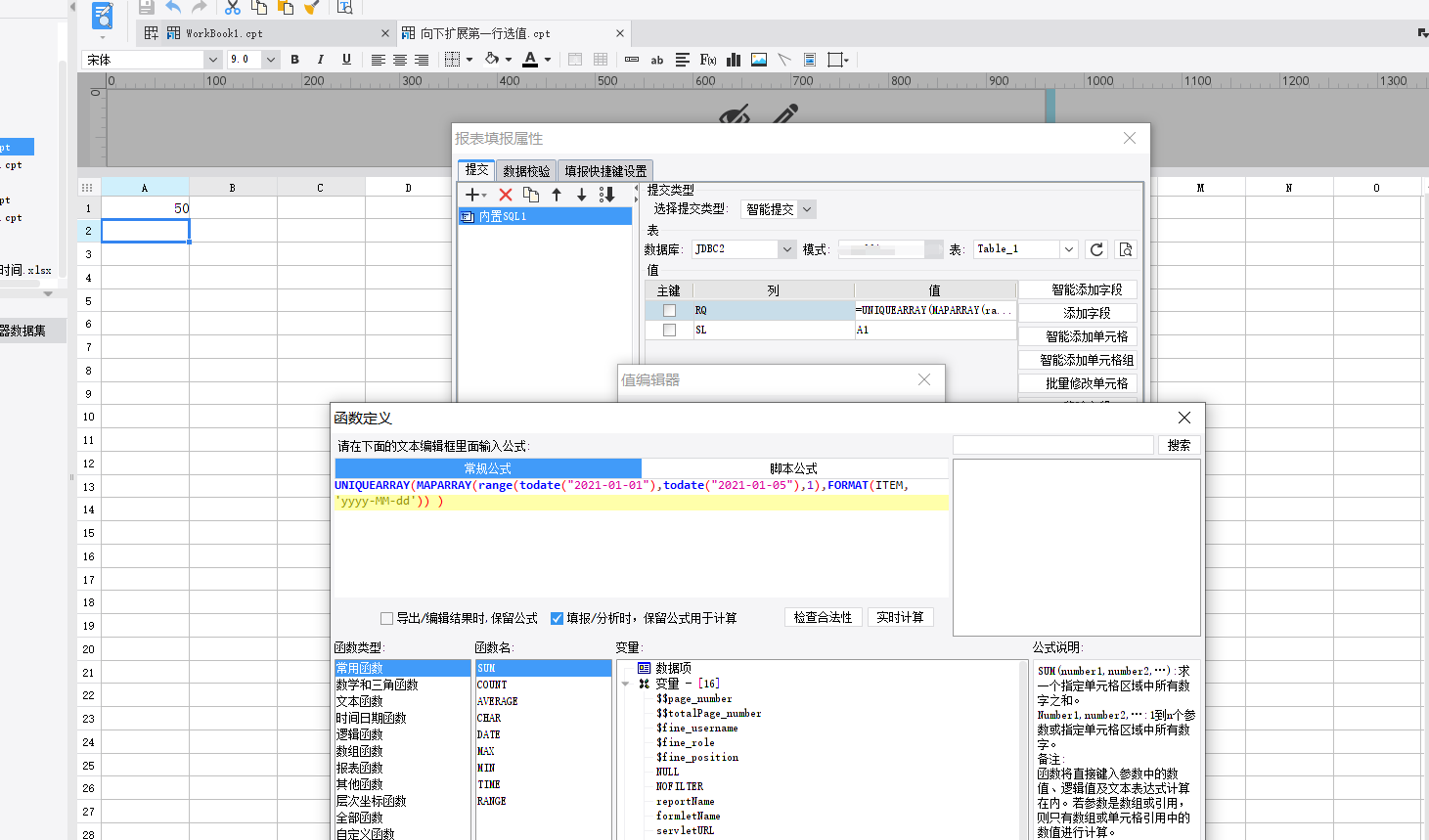Click the sort items icon in submit list

(x=607, y=195)
